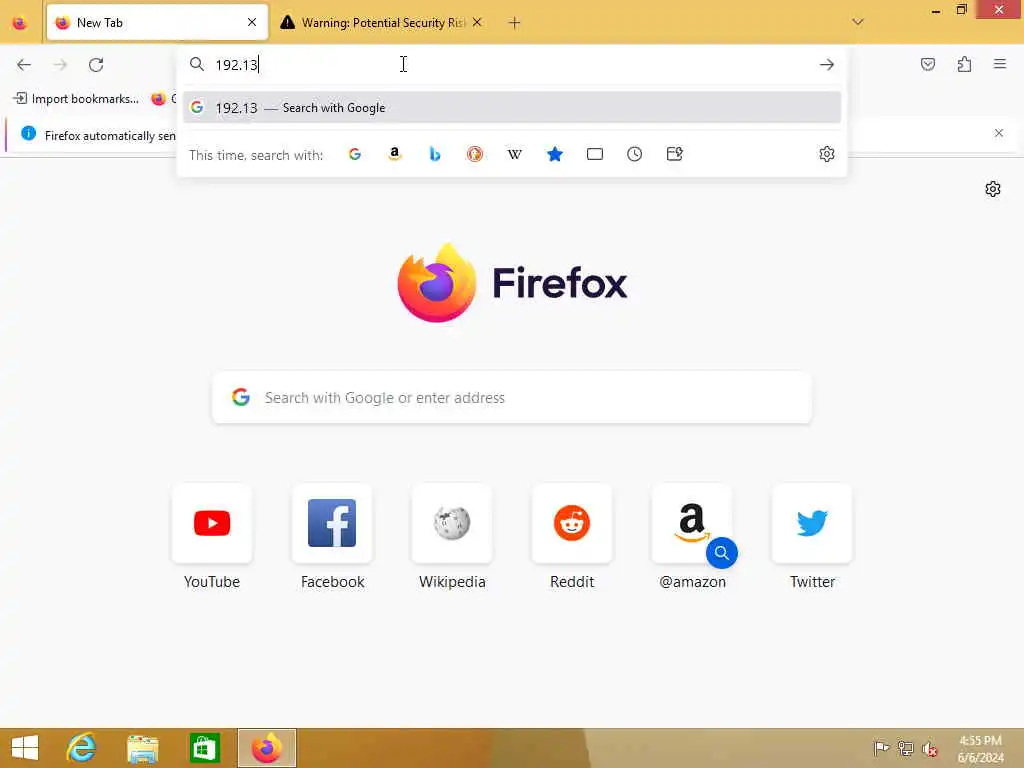Screen dimensions: 1024x768
Task: Open File Explorer from taskbar
Action: 142,748
